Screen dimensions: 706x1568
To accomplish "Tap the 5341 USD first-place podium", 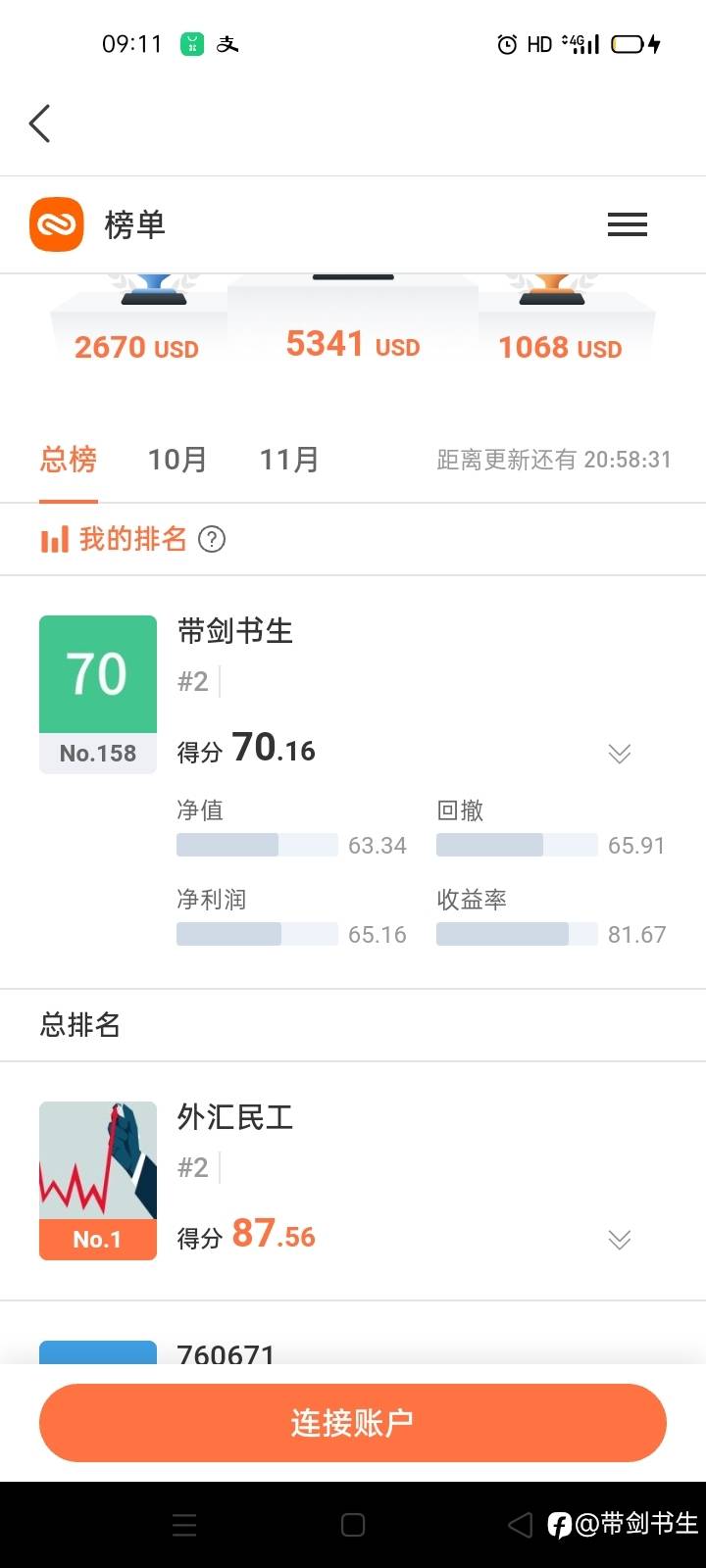I will (353, 333).
